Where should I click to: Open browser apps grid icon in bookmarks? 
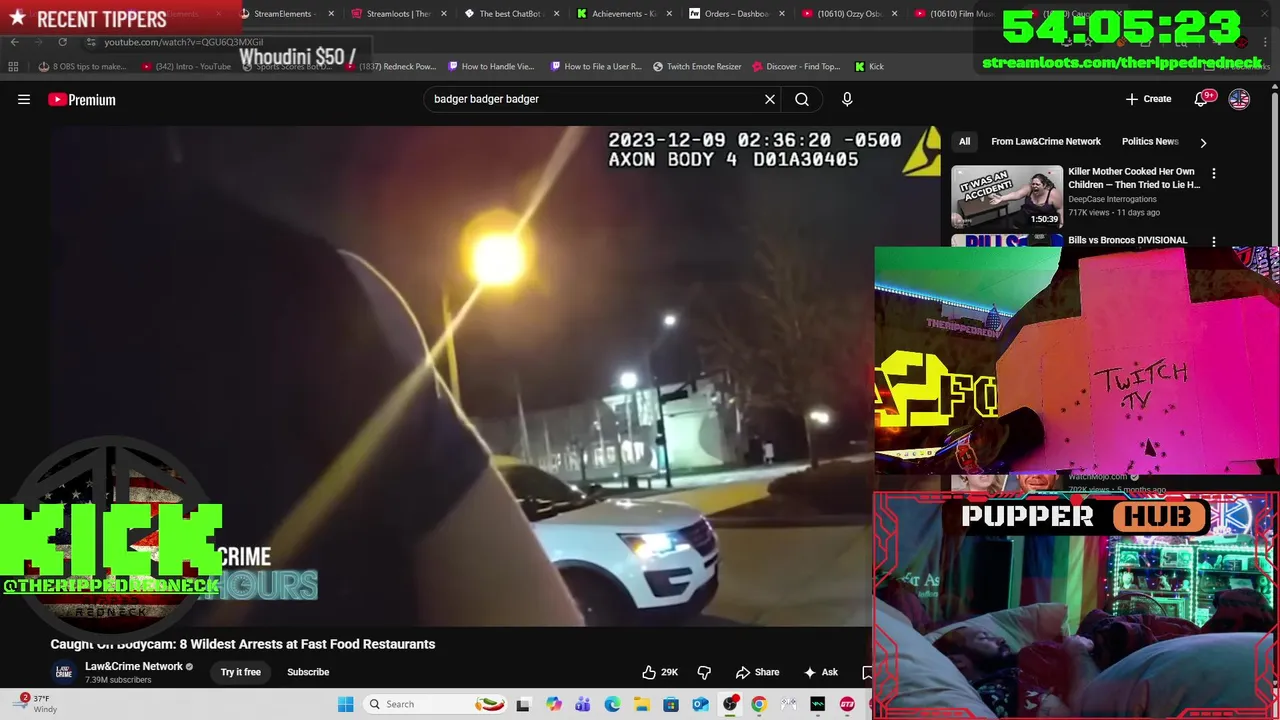[13, 66]
